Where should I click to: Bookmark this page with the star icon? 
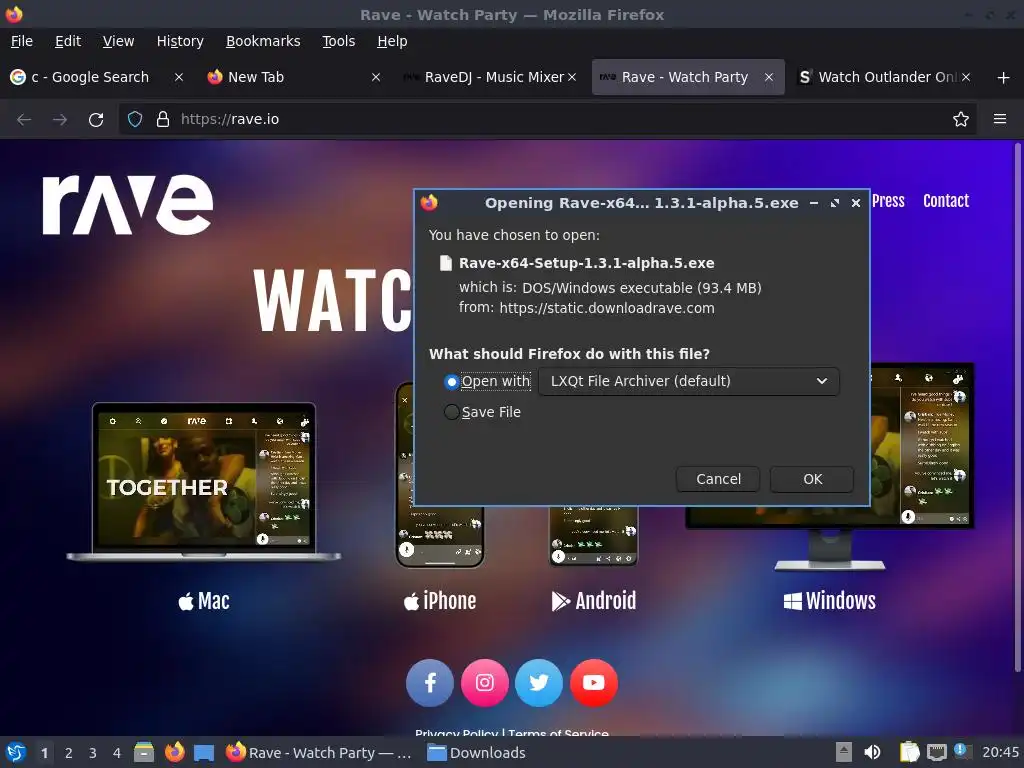point(960,120)
